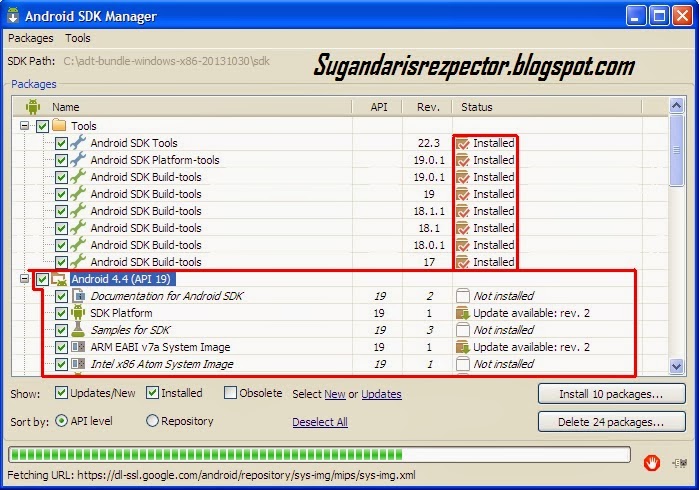
Task: Click the red stop hand icon
Action: 652,463
